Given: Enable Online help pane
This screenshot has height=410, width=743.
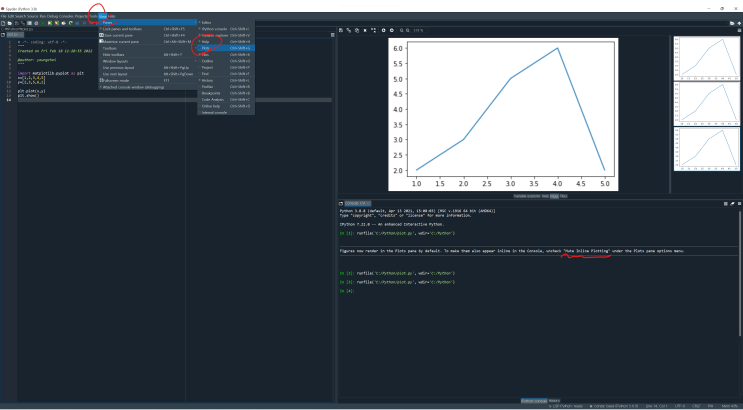Looking at the screenshot, I should click(x=226, y=106).
